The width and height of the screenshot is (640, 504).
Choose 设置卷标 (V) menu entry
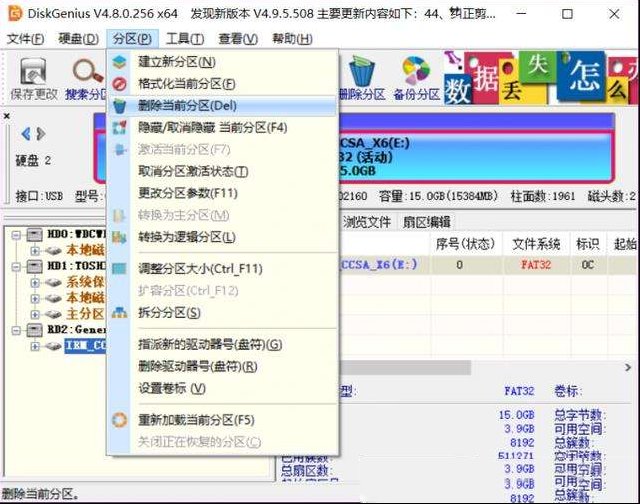tap(223, 389)
